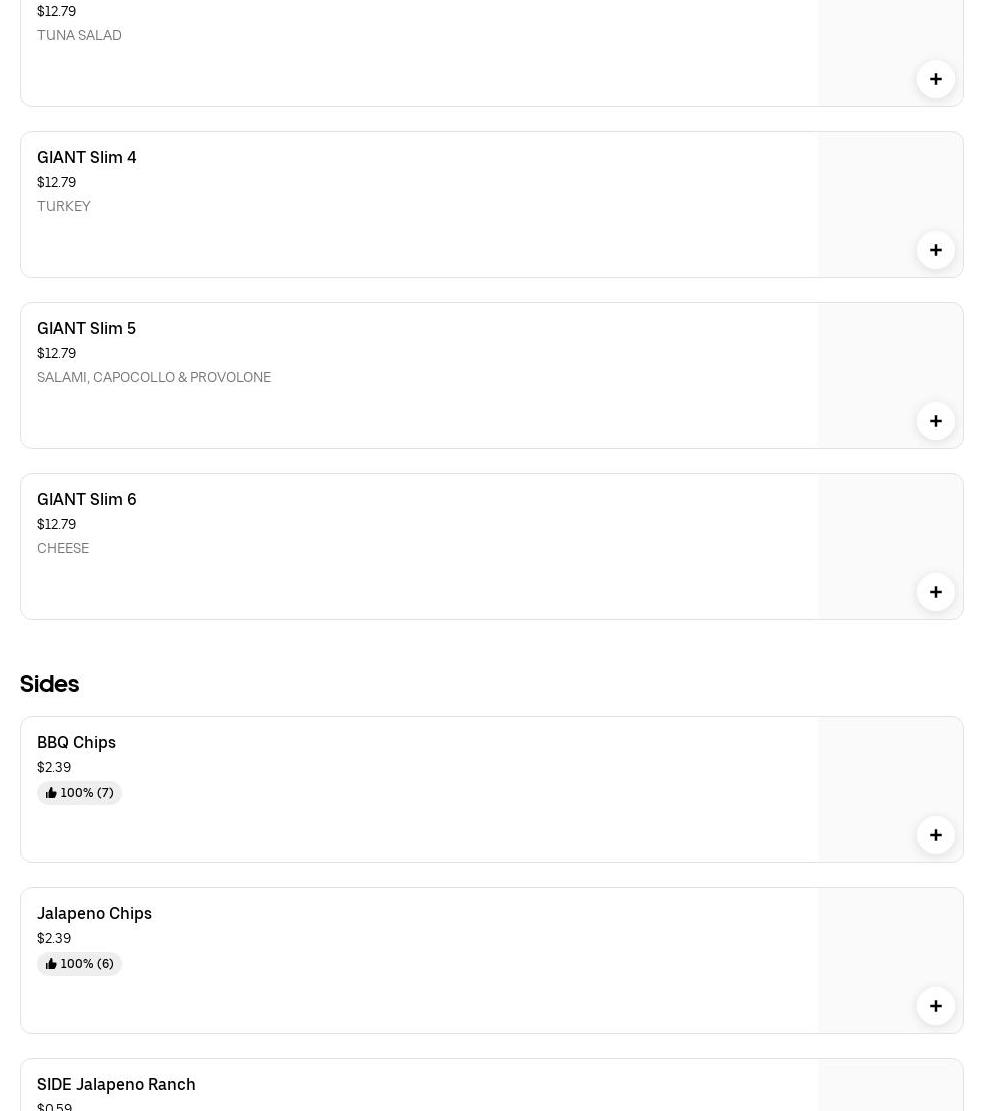This screenshot has width=984, height=1111.
Task: Open the Jalapeno Chips item
Action: (x=94, y=914)
